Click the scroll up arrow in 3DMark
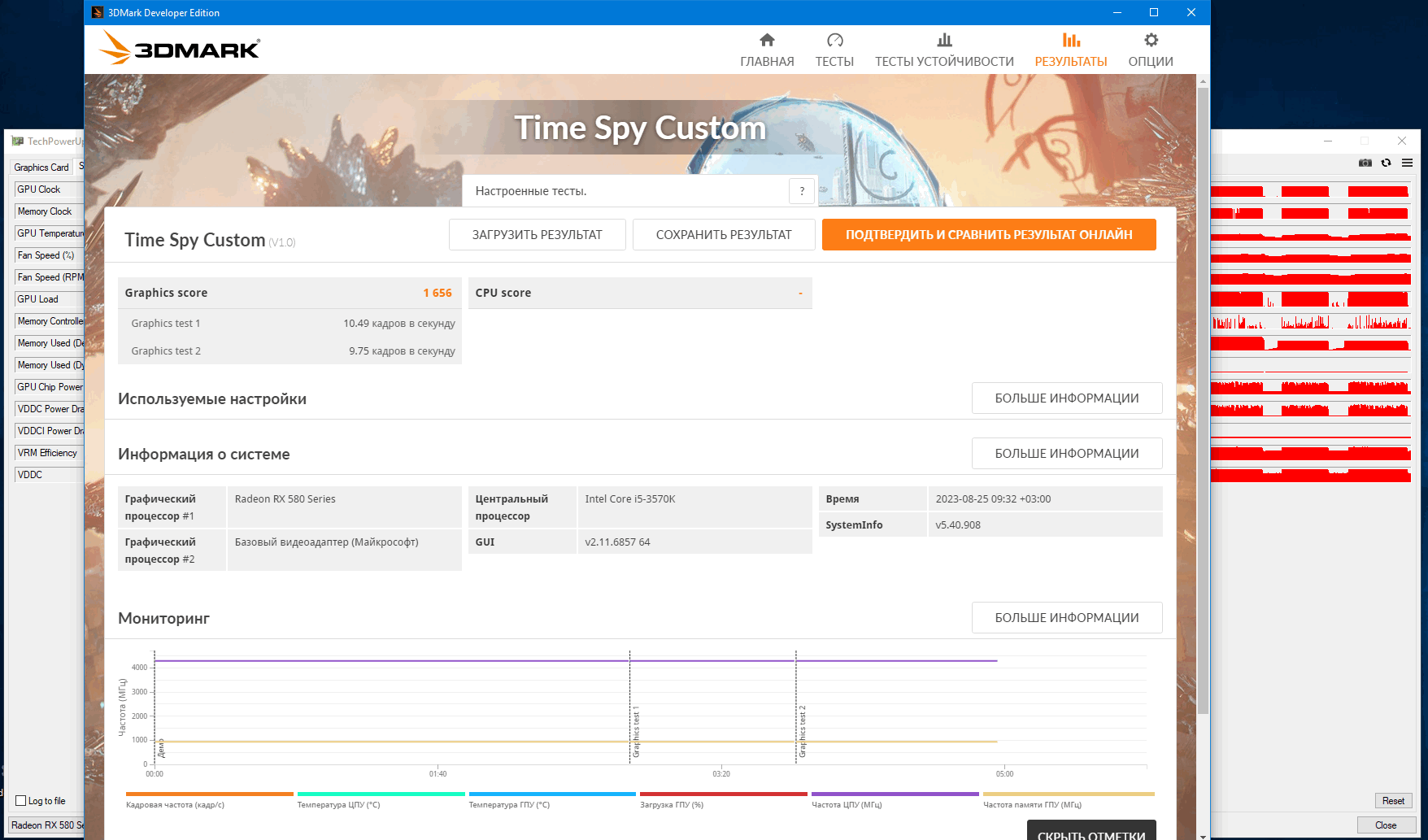 coord(1203,81)
